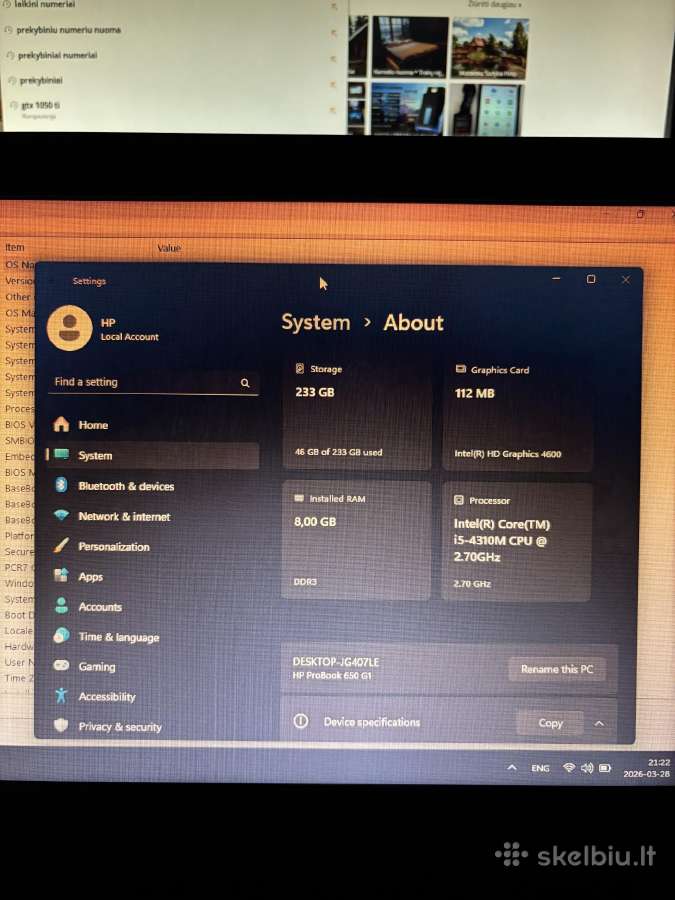Click the Accessibility figure icon

[61, 696]
